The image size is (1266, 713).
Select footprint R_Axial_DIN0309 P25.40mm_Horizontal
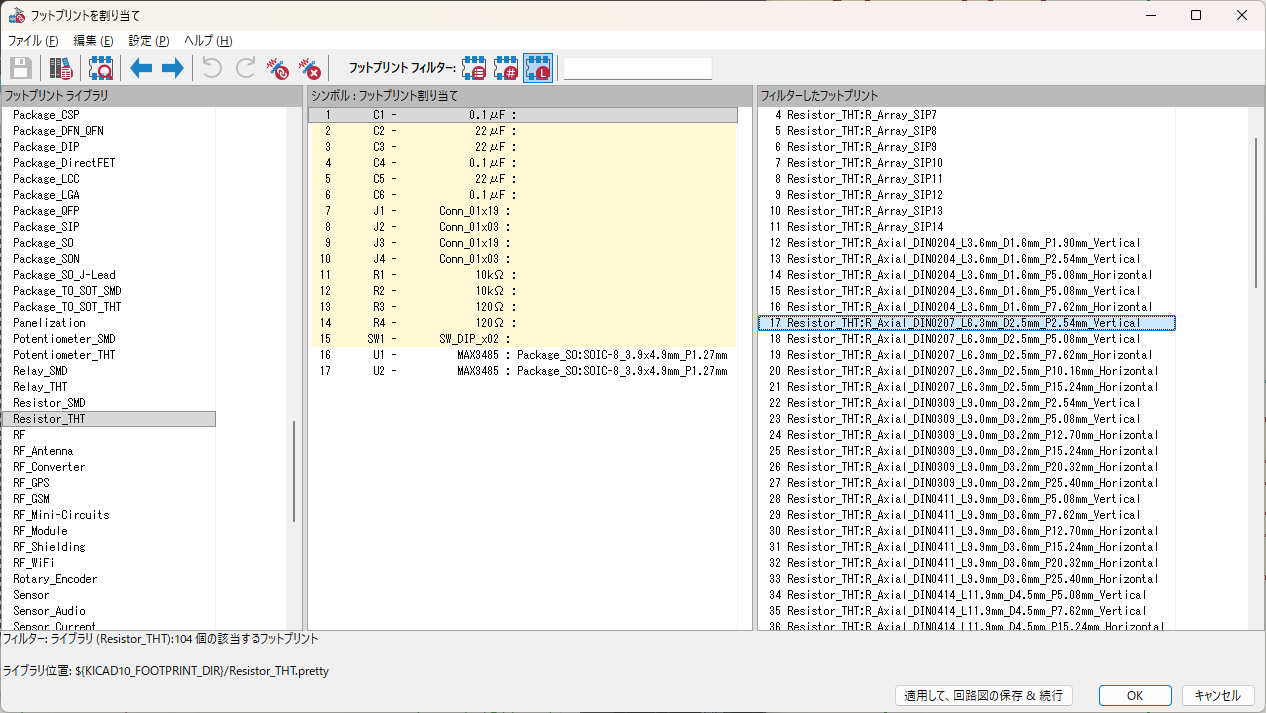click(x=966, y=483)
